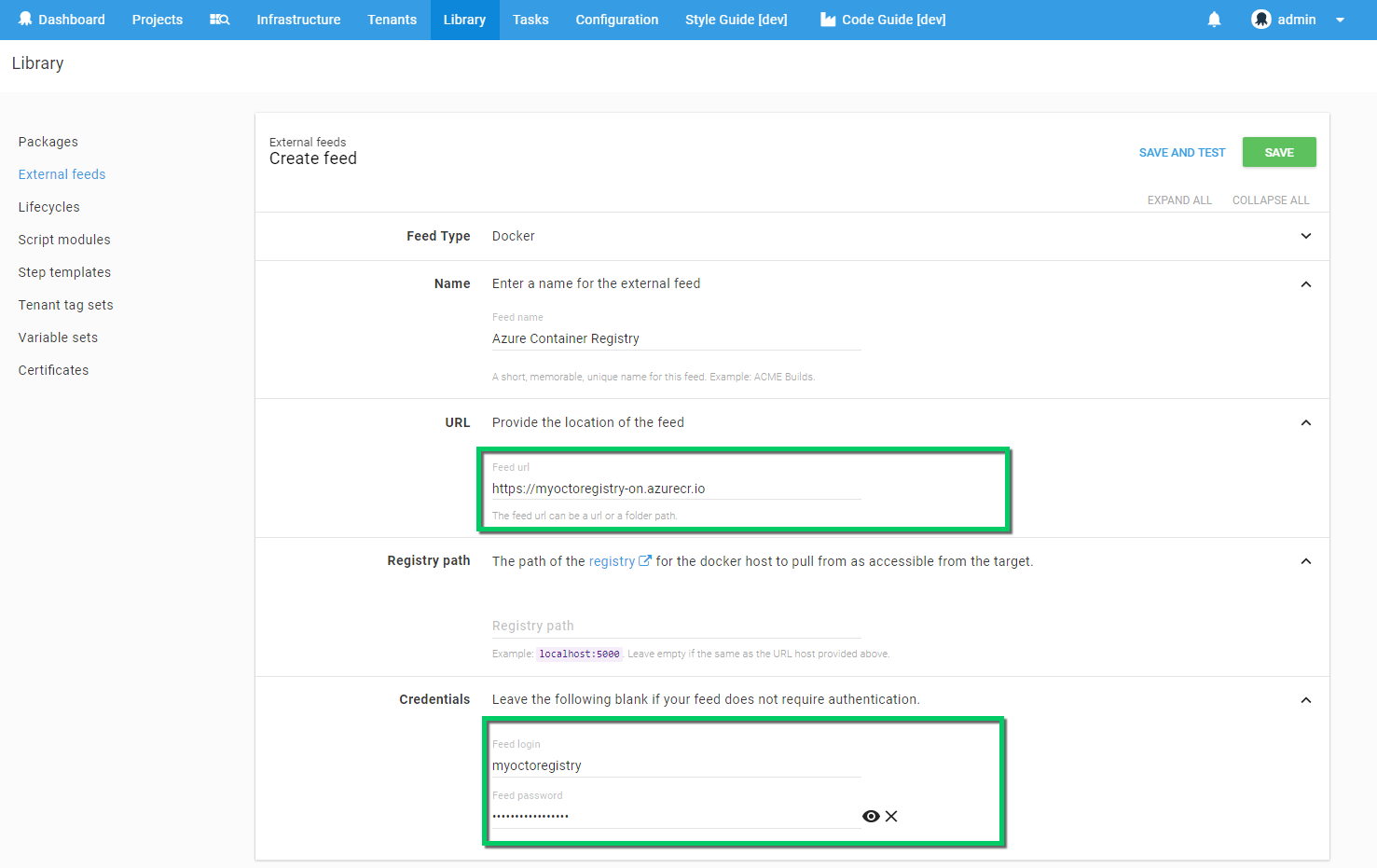The width and height of the screenshot is (1377, 868).
Task: Switch to the Projects menu
Action: (x=157, y=19)
